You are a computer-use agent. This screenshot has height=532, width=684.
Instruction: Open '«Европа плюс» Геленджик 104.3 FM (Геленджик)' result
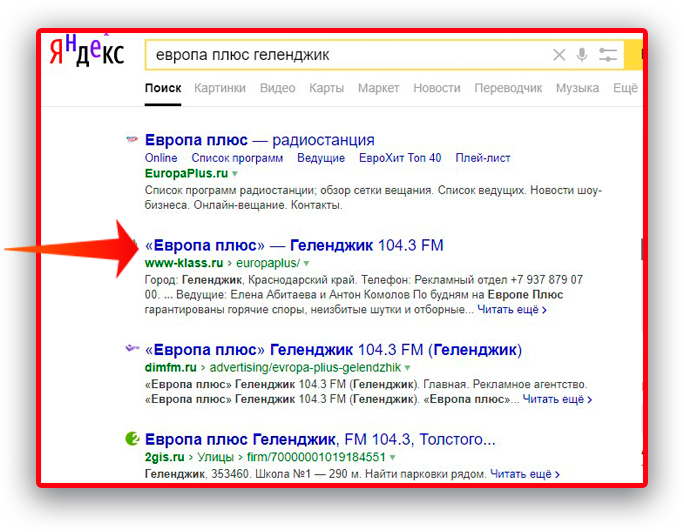(333, 350)
